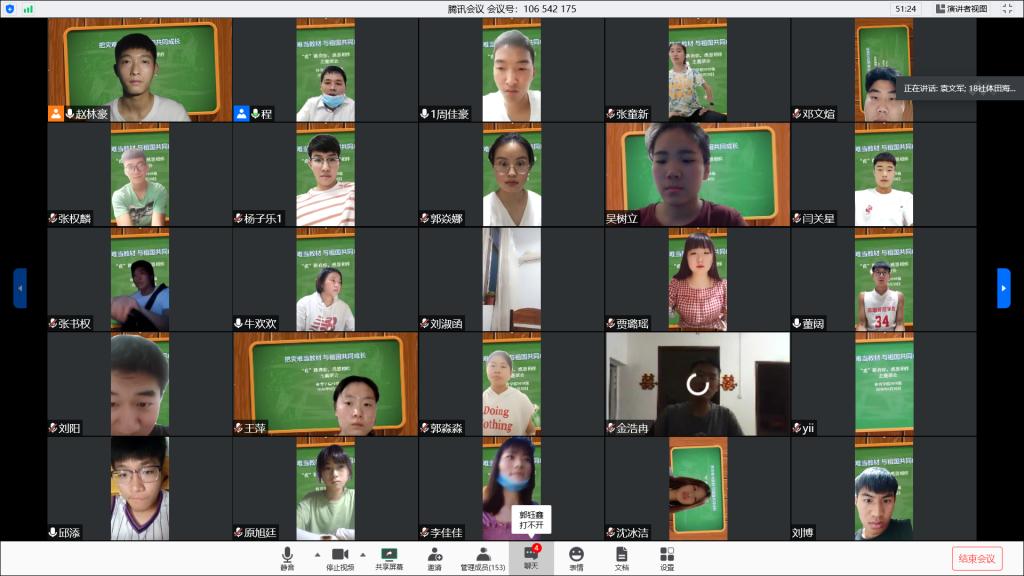
Task: Select 赵林豪's video tile
Action: 139,70
